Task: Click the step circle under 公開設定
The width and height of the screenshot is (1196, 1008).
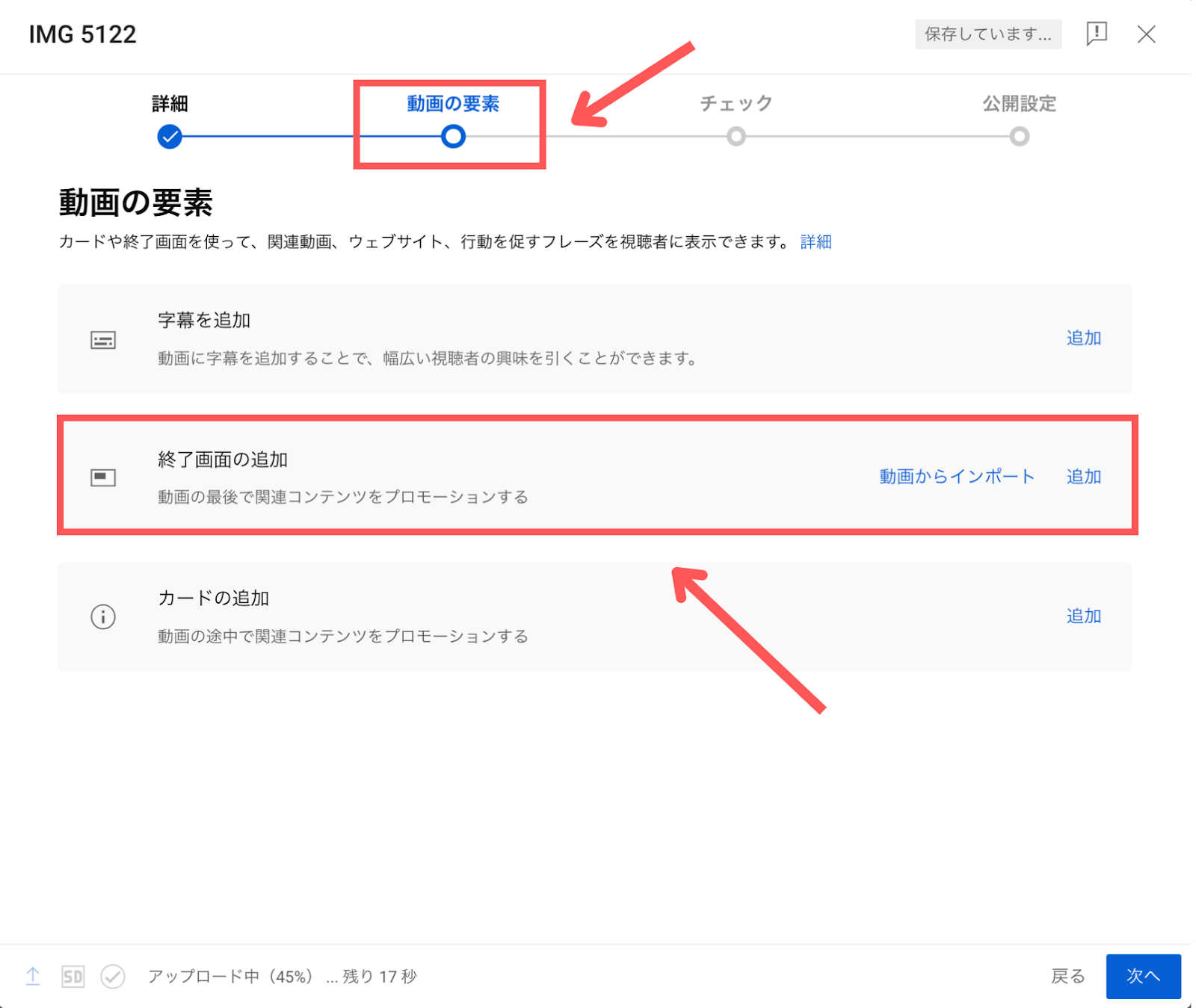Action: (1020, 137)
